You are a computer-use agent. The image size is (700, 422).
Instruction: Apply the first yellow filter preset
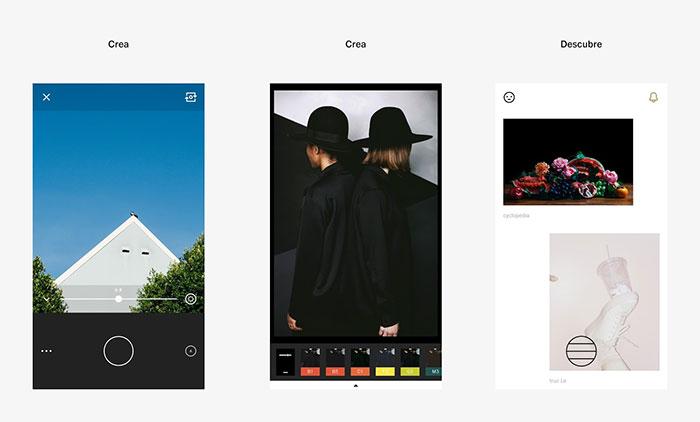click(x=385, y=362)
